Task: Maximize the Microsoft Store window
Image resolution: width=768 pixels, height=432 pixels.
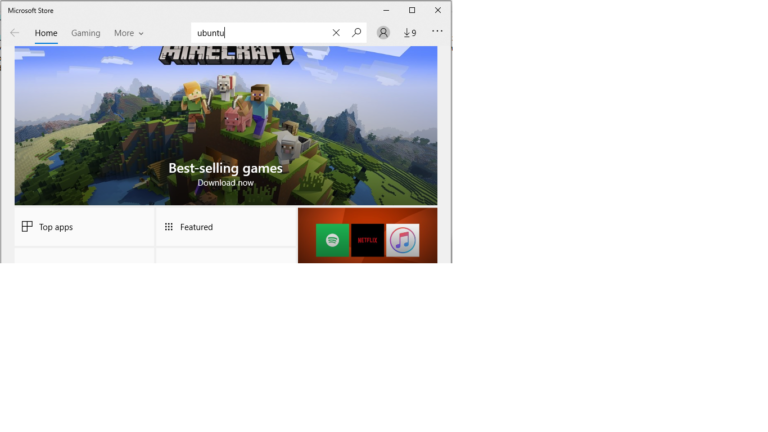Action: tap(411, 10)
